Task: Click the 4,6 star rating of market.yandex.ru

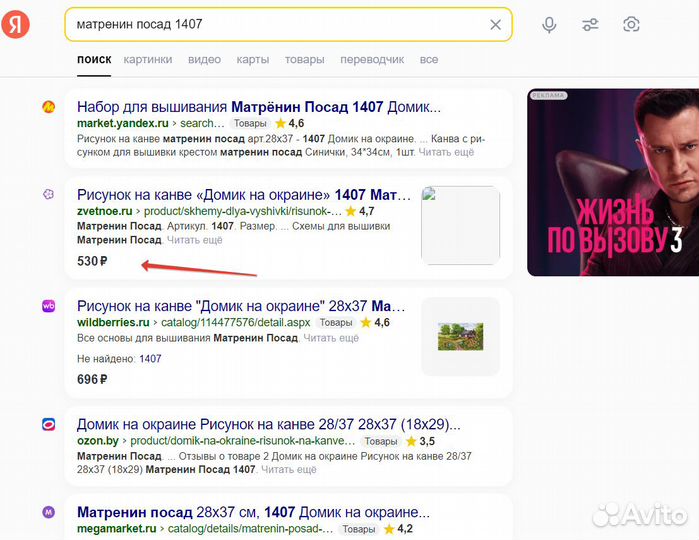Action: (x=290, y=123)
